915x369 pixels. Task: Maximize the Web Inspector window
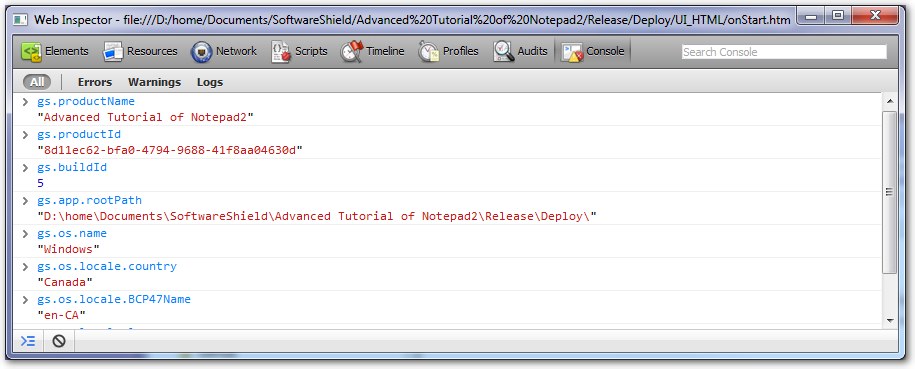point(839,17)
